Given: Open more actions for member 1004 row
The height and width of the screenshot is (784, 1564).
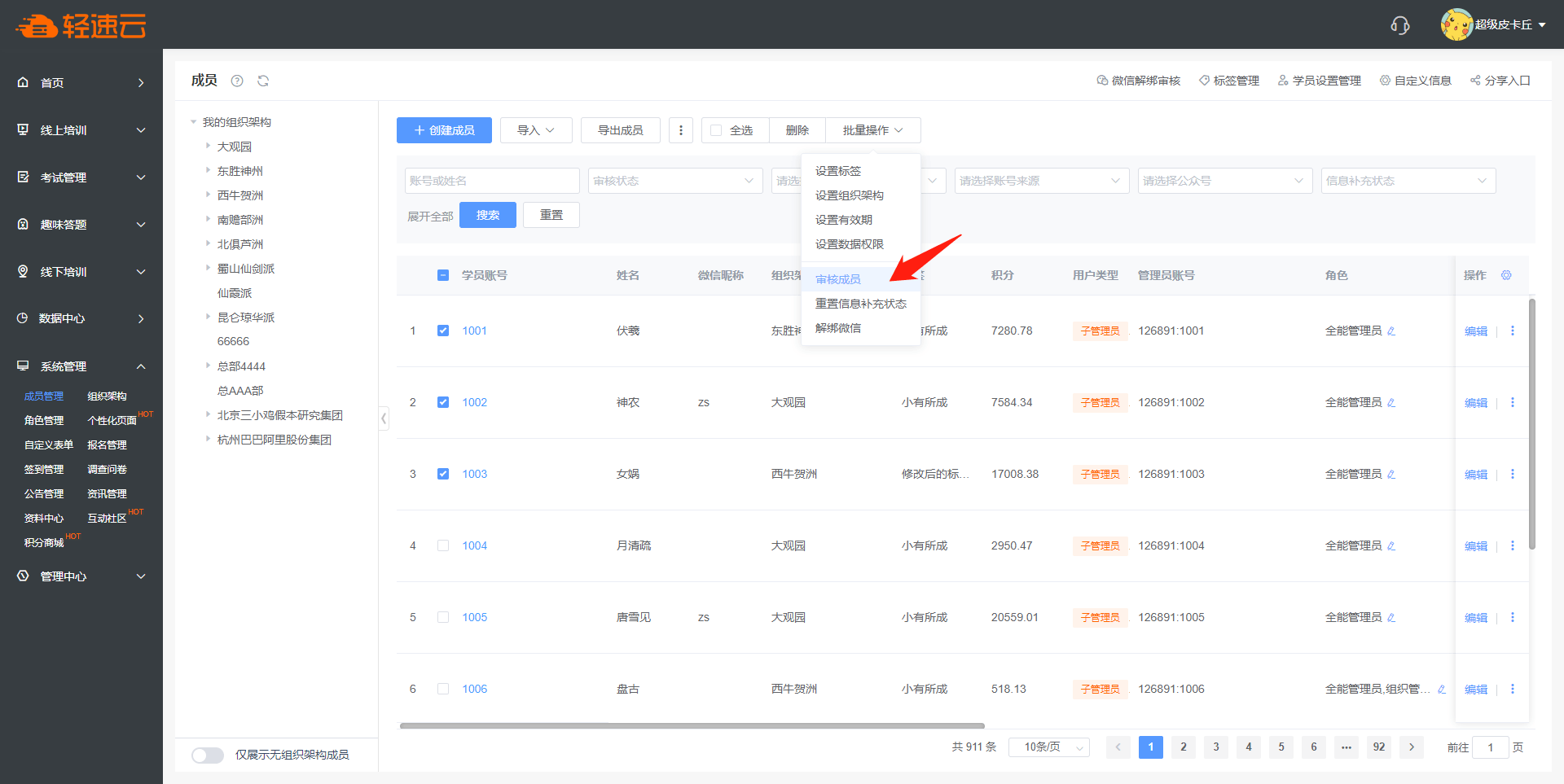Looking at the screenshot, I should click(1513, 545).
